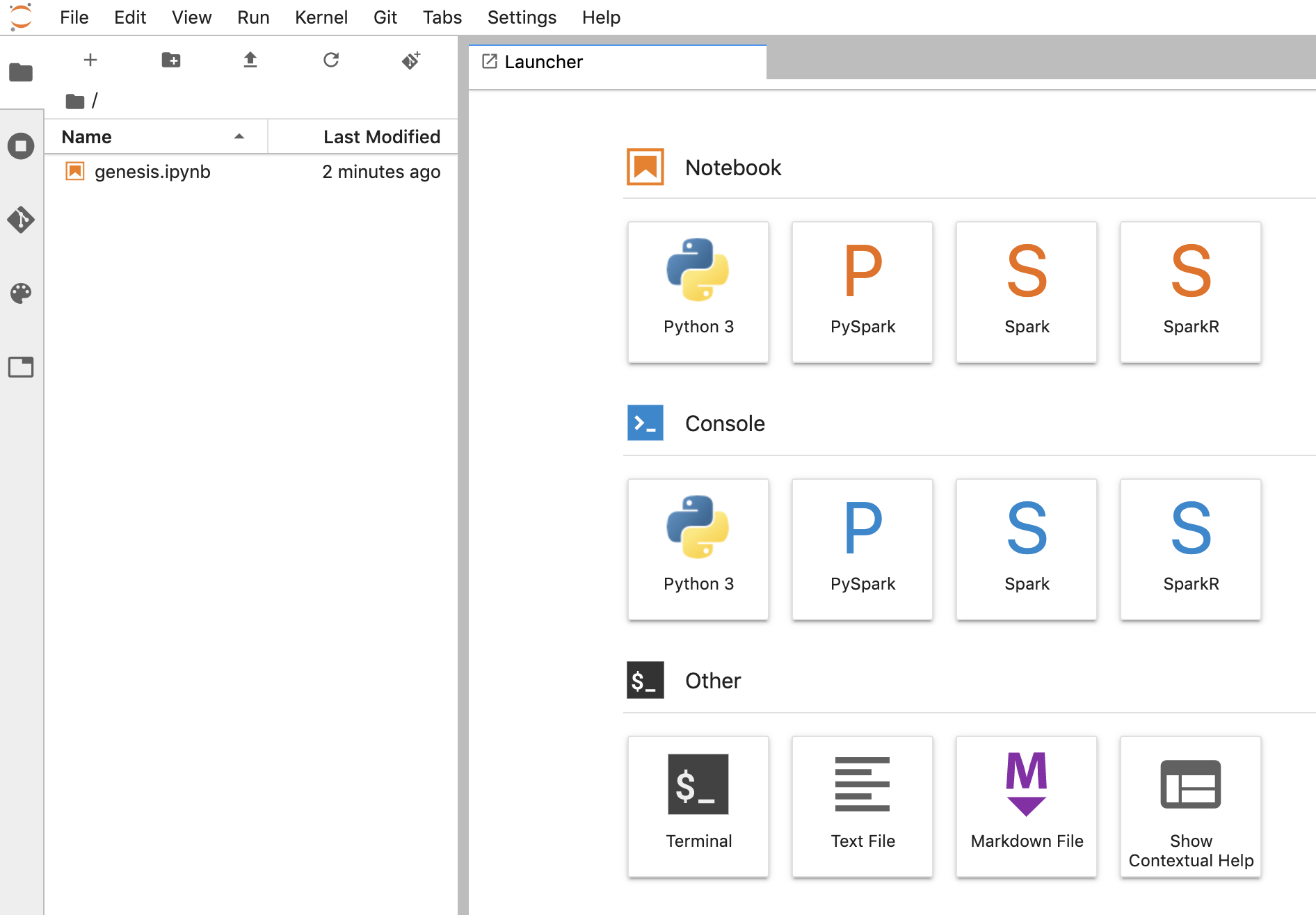
Task: Start a PySpark console
Action: pyautogui.click(x=862, y=549)
